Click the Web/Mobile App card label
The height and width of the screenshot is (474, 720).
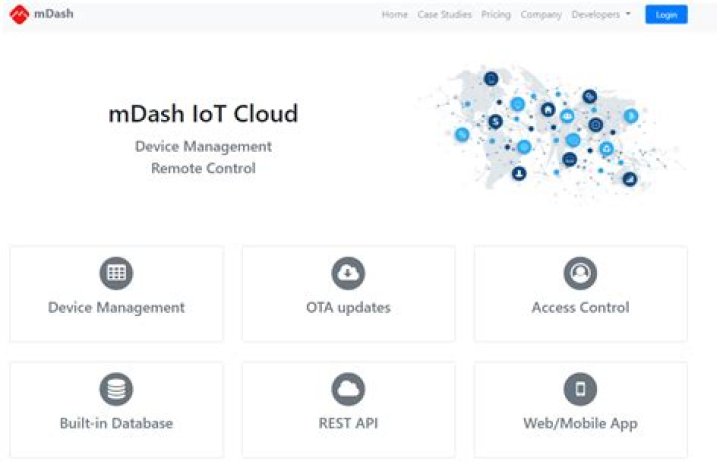(580, 423)
